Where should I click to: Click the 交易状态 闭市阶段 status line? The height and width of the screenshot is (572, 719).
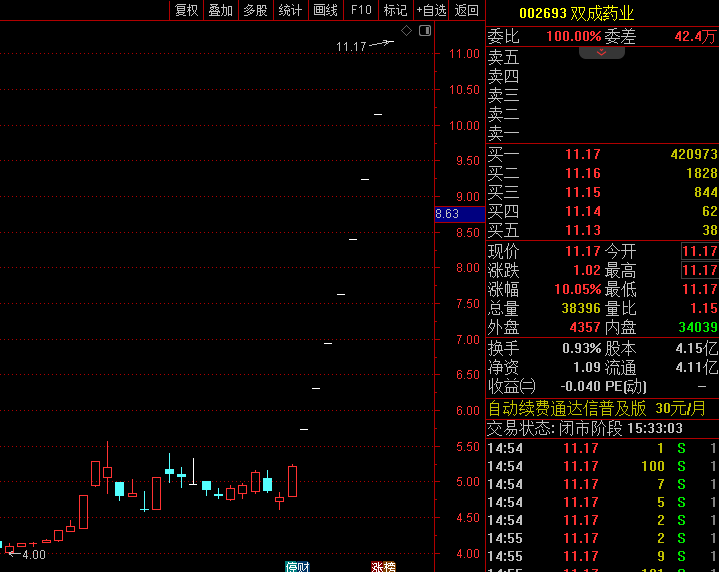585,428
